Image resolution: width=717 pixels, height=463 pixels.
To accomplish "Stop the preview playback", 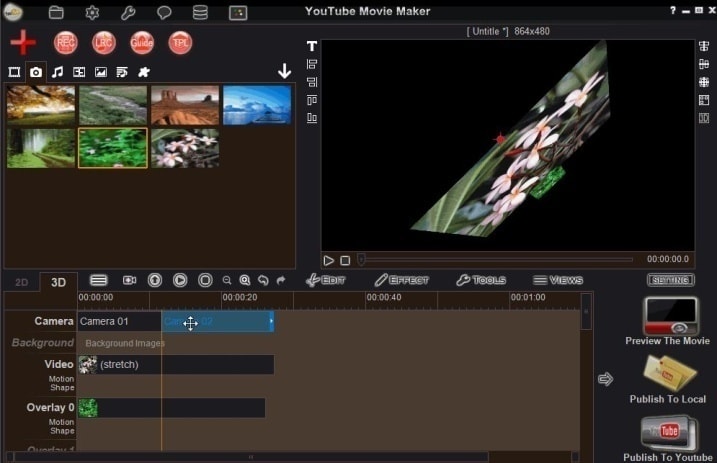I will tap(345, 261).
